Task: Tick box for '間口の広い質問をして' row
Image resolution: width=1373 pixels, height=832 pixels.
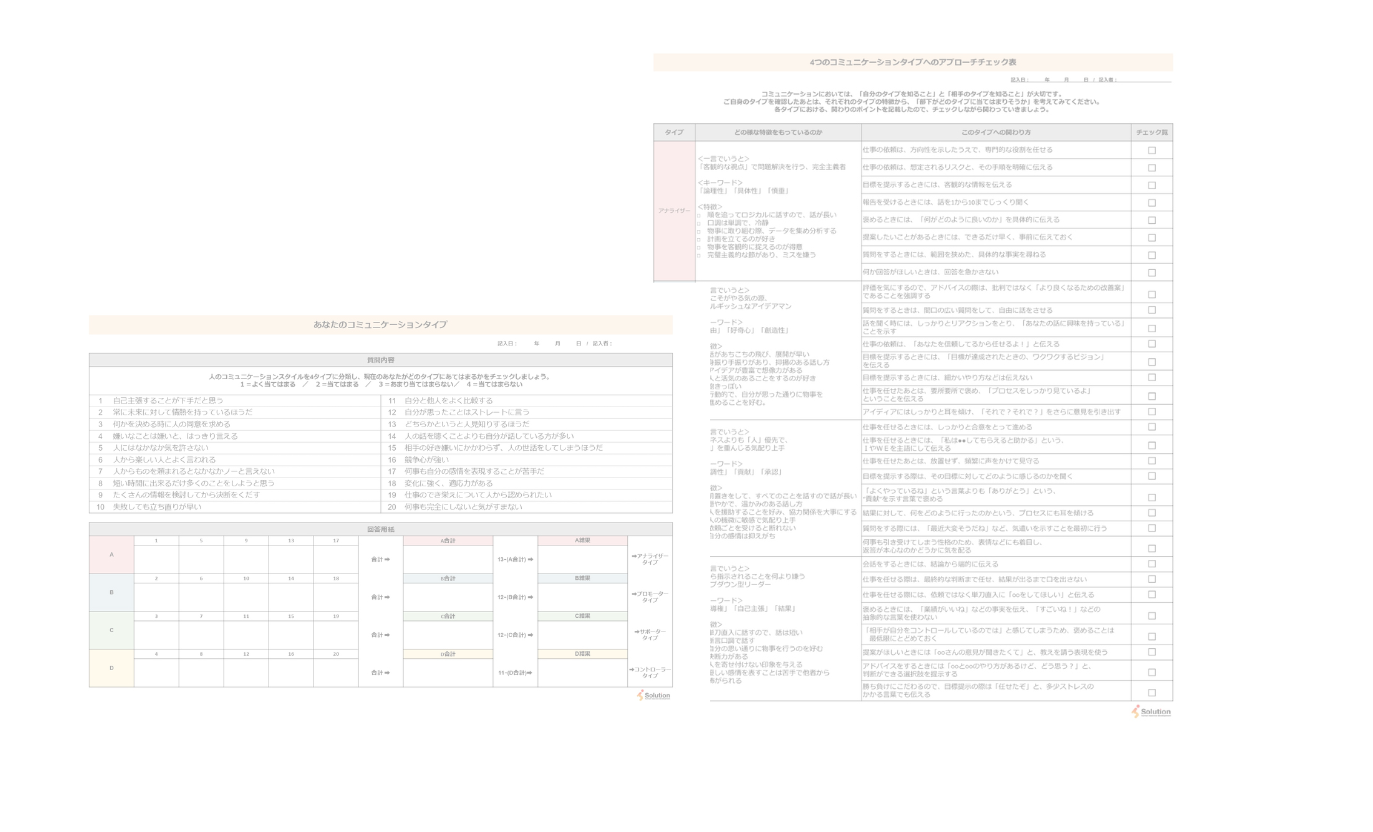Action: click(x=1151, y=311)
